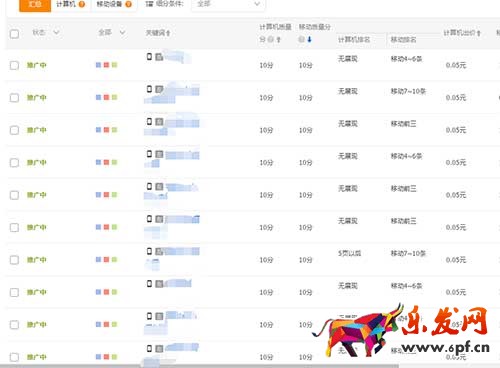Click the 5页以后 ranking cell
The width and height of the screenshot is (500, 368).
point(349,254)
